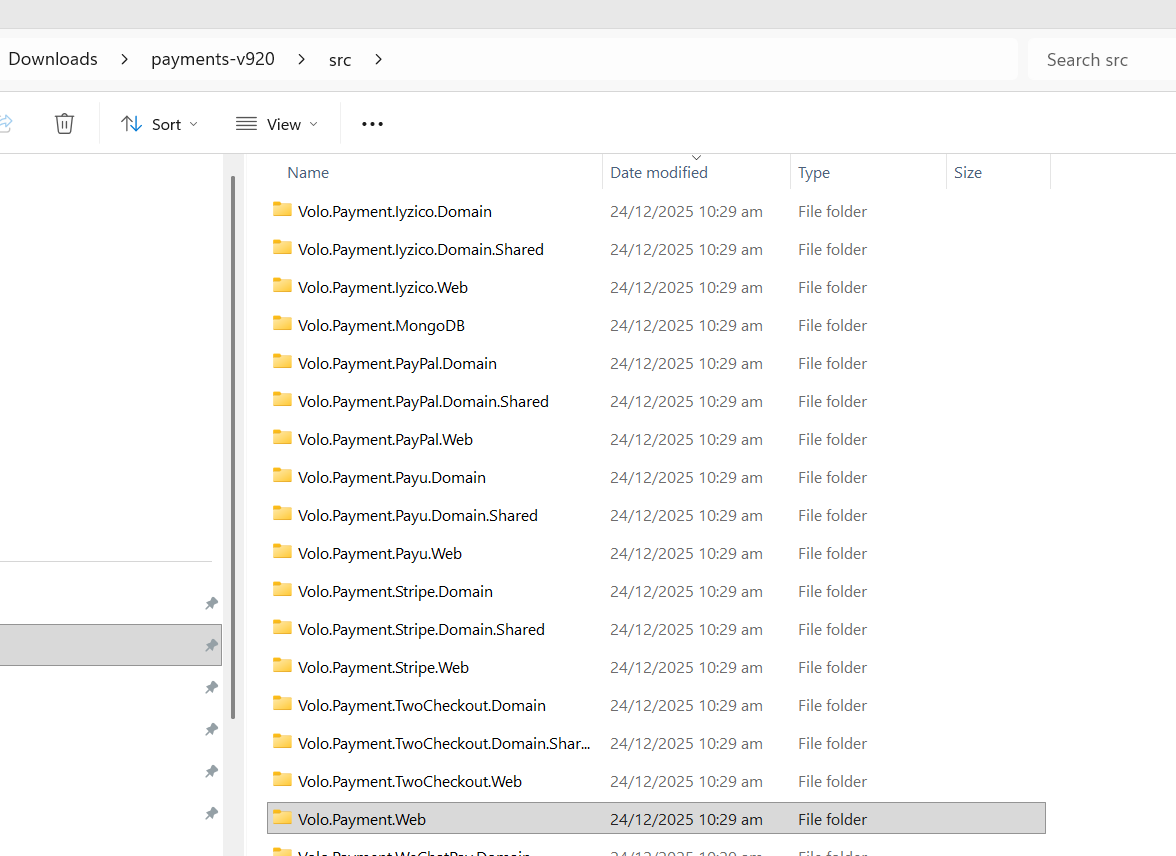Go to Downloads in breadcrumb path
This screenshot has height=856, width=1176.
(53, 59)
